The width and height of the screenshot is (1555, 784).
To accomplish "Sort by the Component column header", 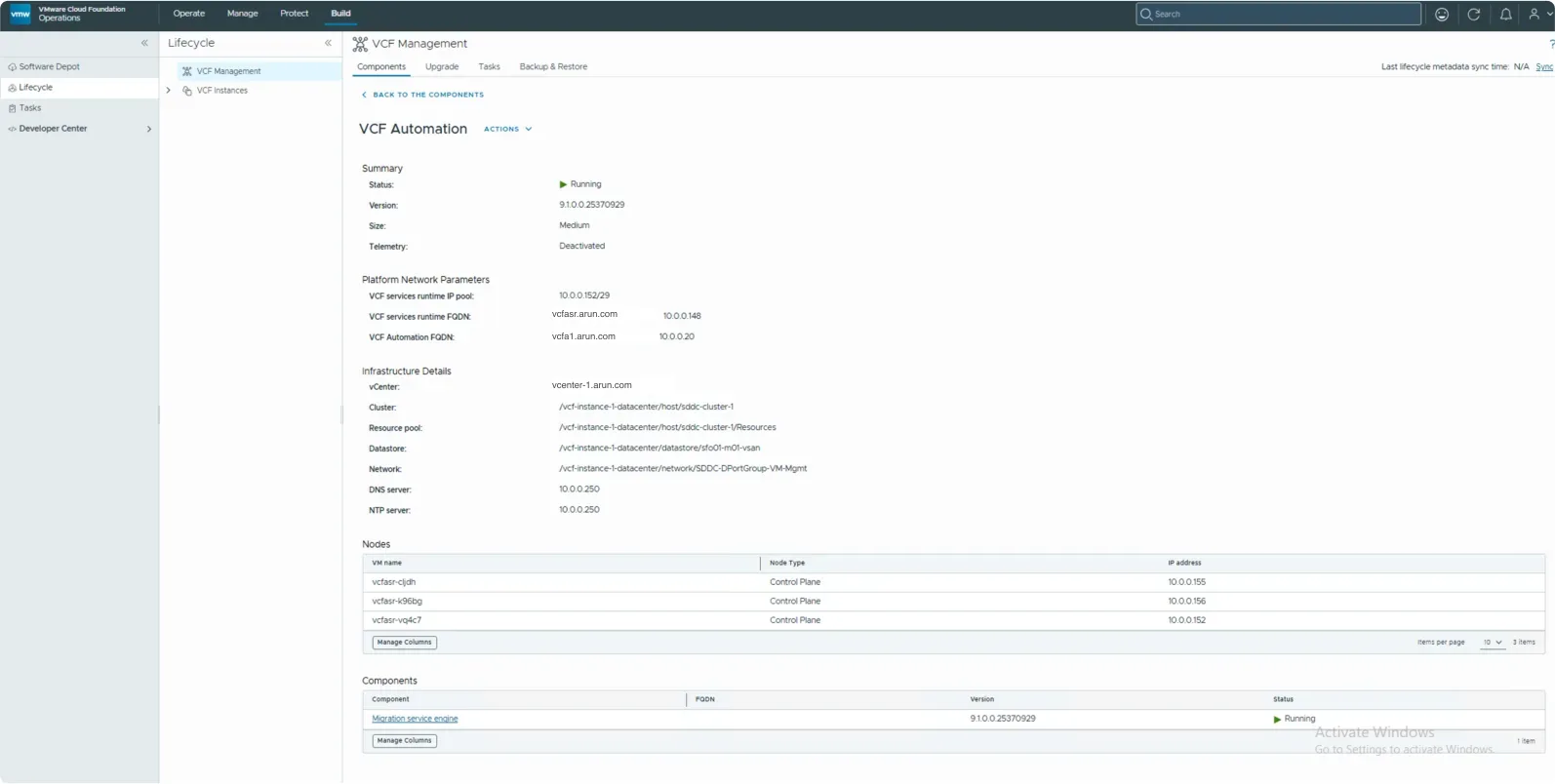I will point(390,699).
